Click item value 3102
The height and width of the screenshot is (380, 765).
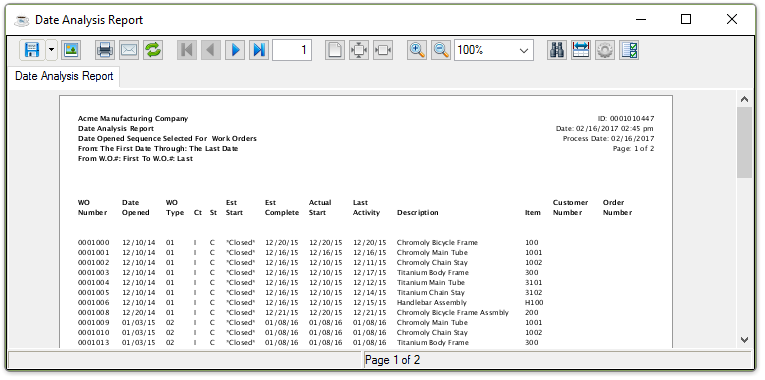click(x=534, y=293)
